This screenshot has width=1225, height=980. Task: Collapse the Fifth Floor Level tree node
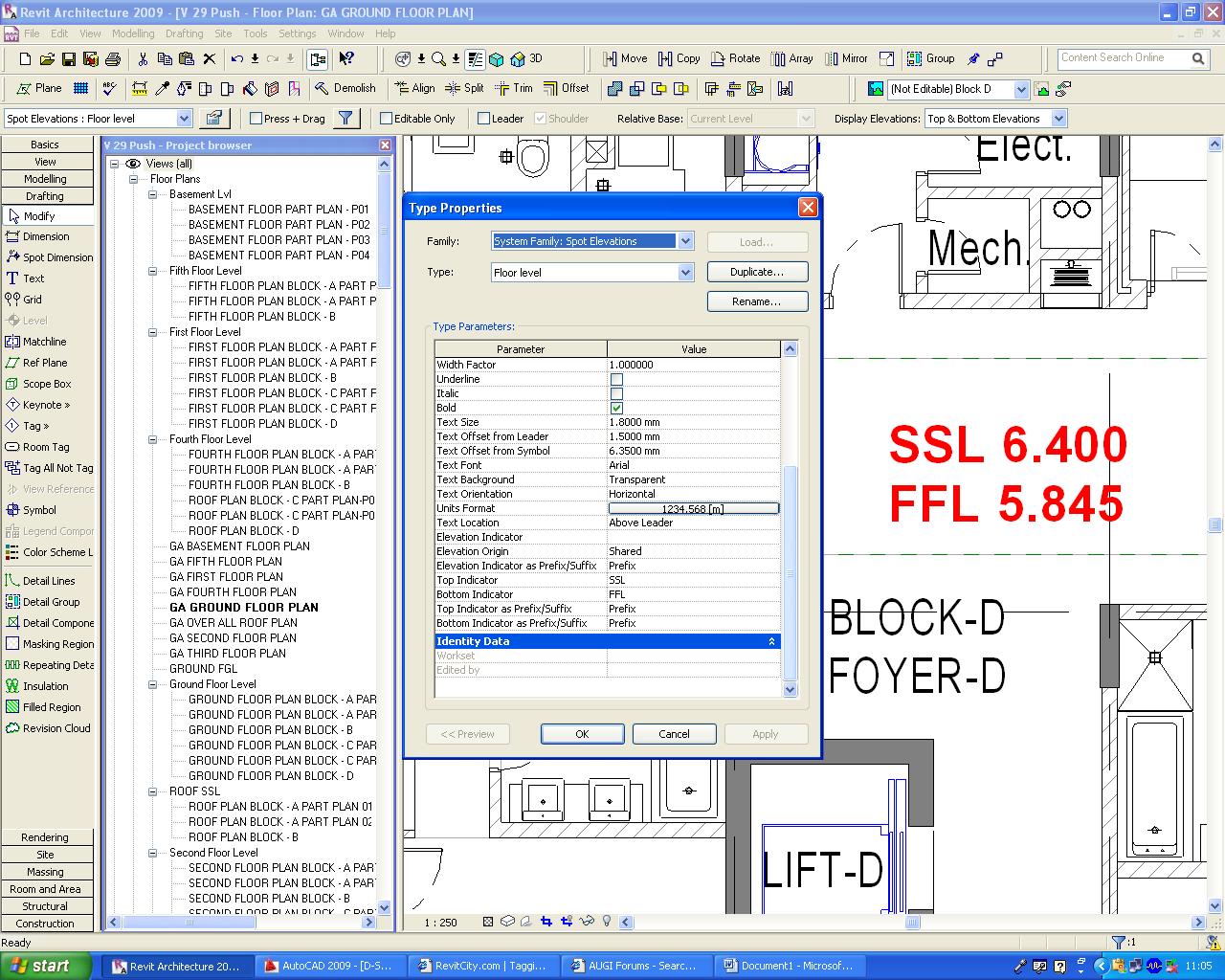coord(152,271)
